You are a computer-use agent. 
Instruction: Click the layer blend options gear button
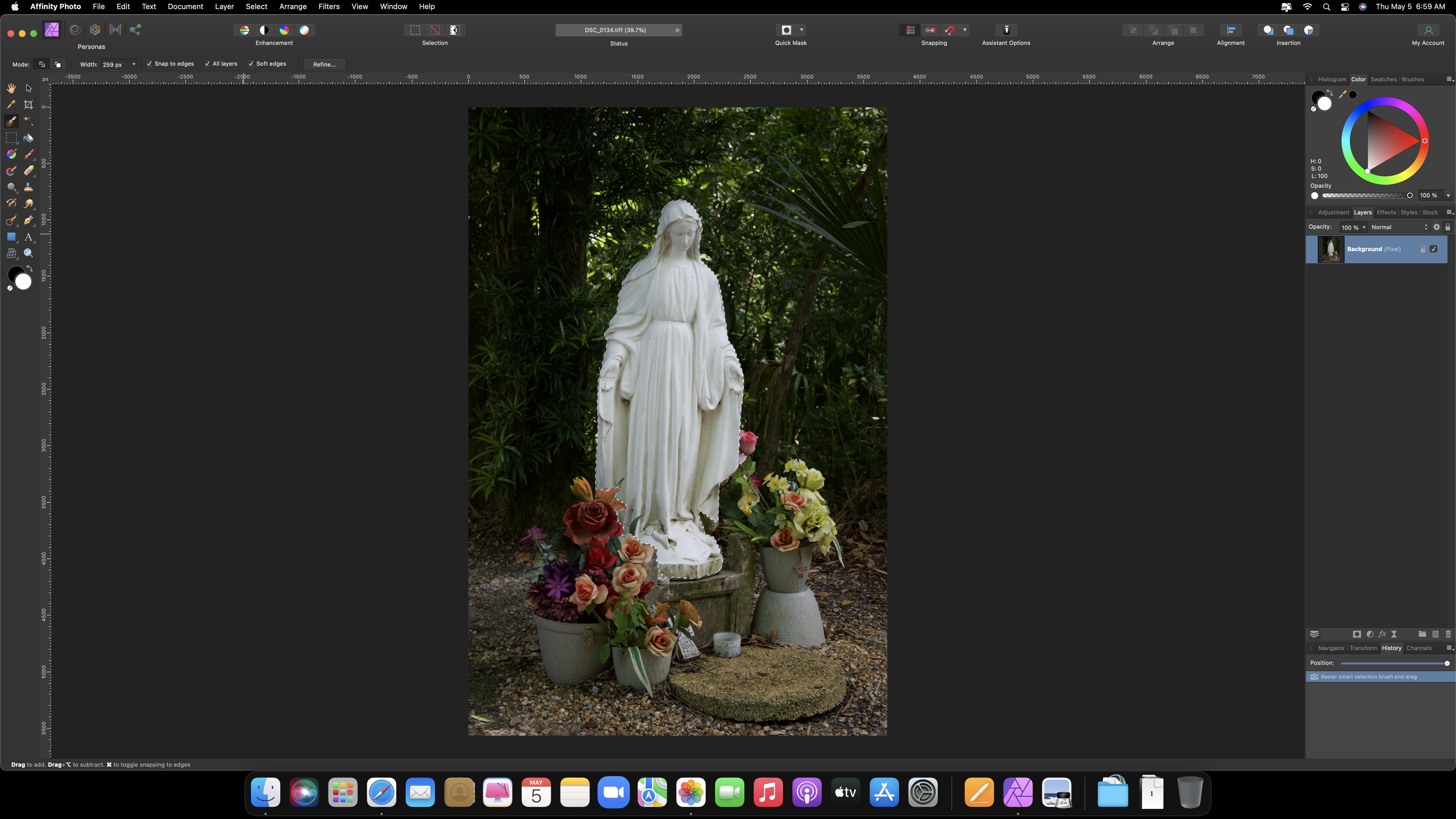point(1436,227)
